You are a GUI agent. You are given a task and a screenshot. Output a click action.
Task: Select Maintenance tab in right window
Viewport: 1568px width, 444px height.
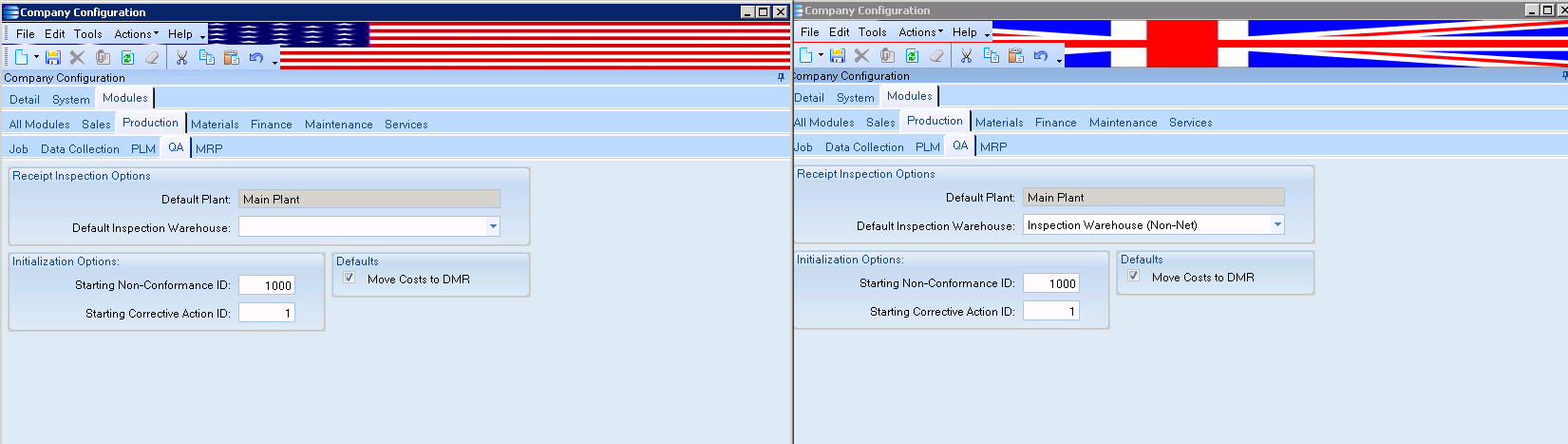pyautogui.click(x=1124, y=122)
